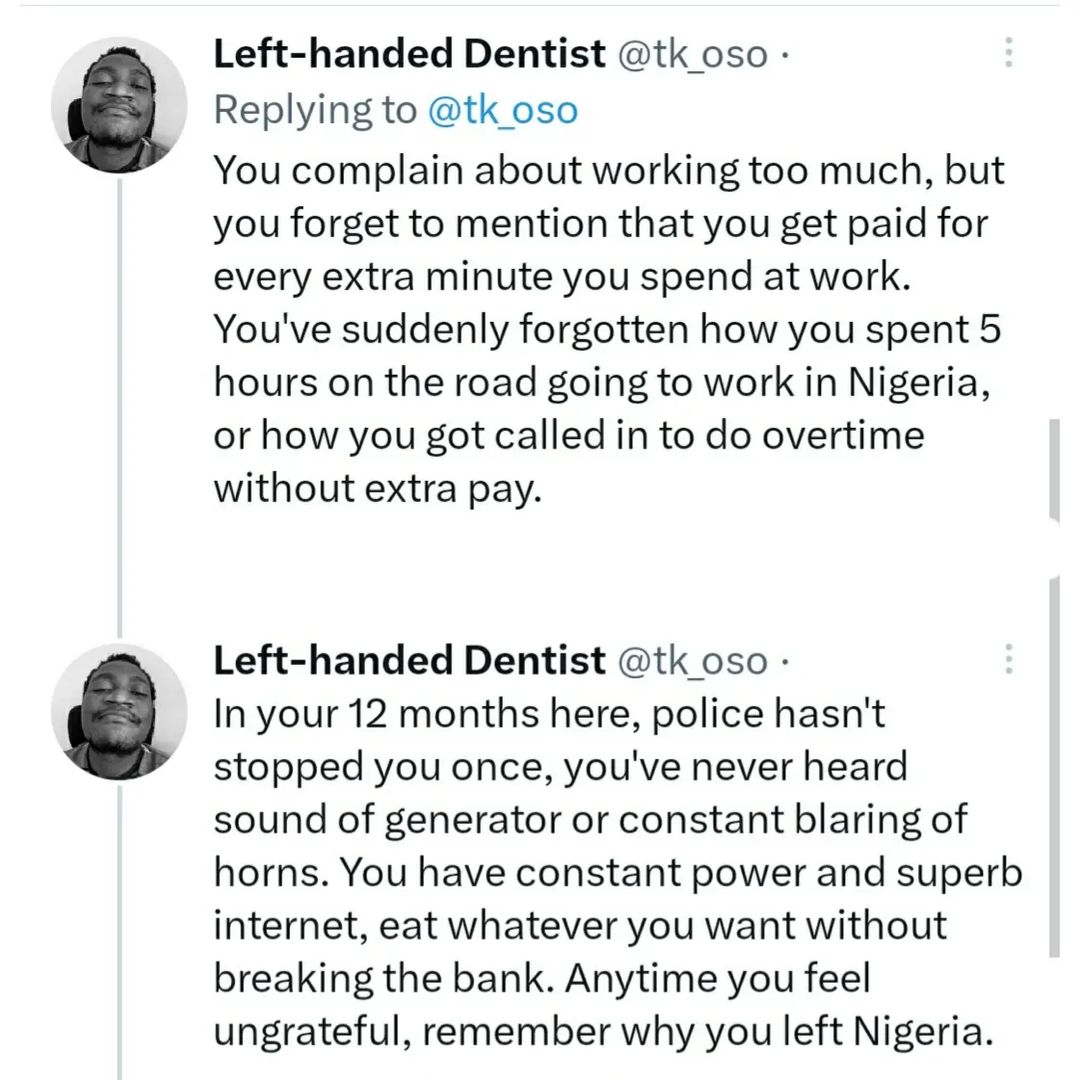Open Left-handed Dentist name on first tweet
Image resolution: width=1080 pixels, height=1080 pixels.
(x=409, y=55)
